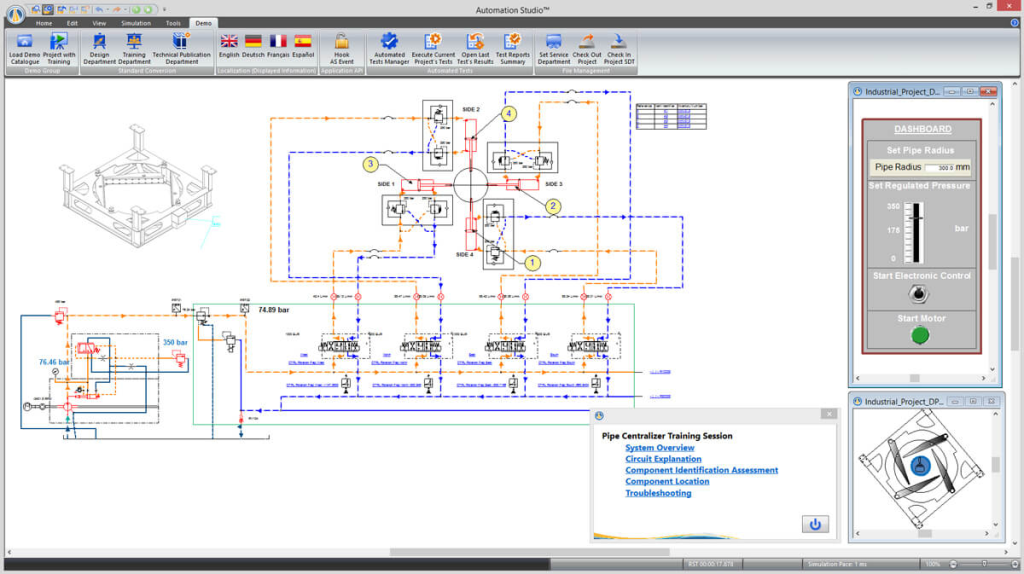
Task: Open the Component Location link
Action: (667, 481)
